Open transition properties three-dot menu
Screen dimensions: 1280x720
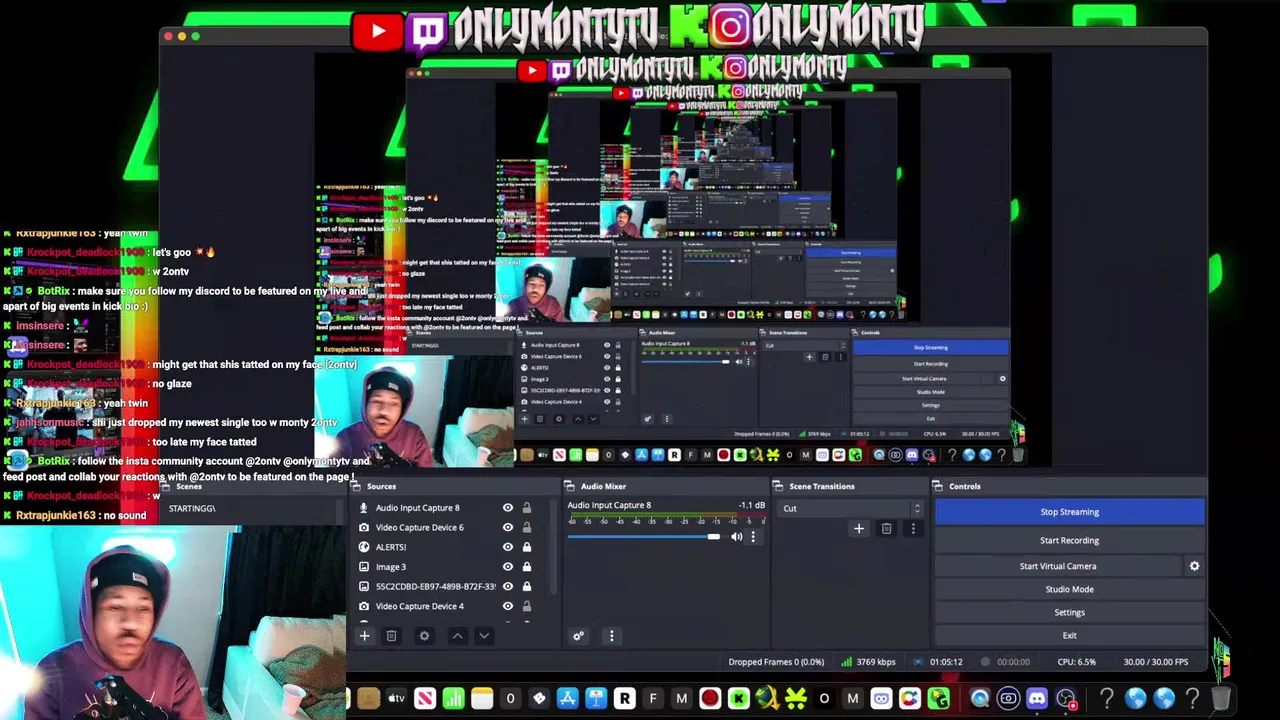click(912, 529)
